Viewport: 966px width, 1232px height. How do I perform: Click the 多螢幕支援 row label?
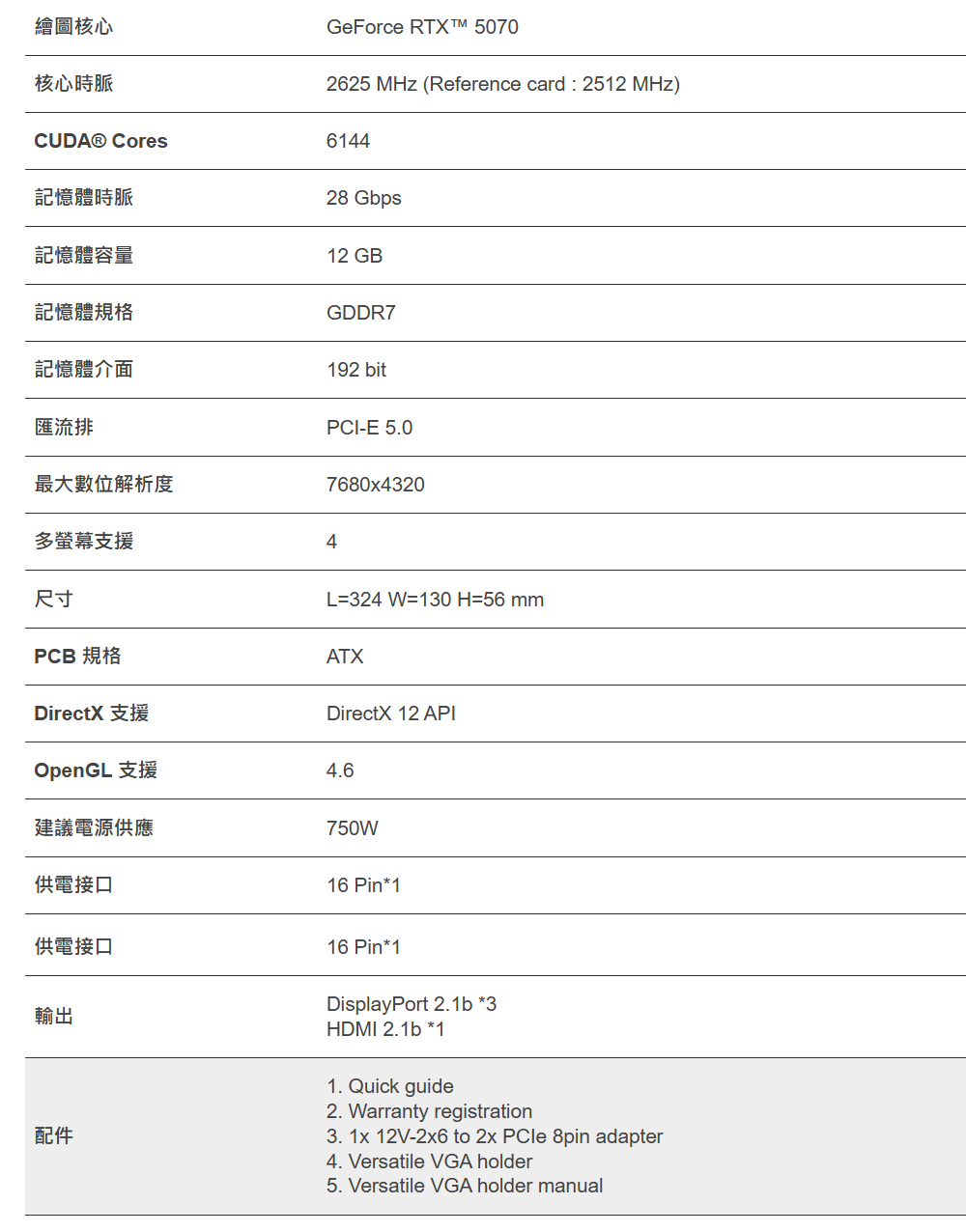(x=84, y=542)
